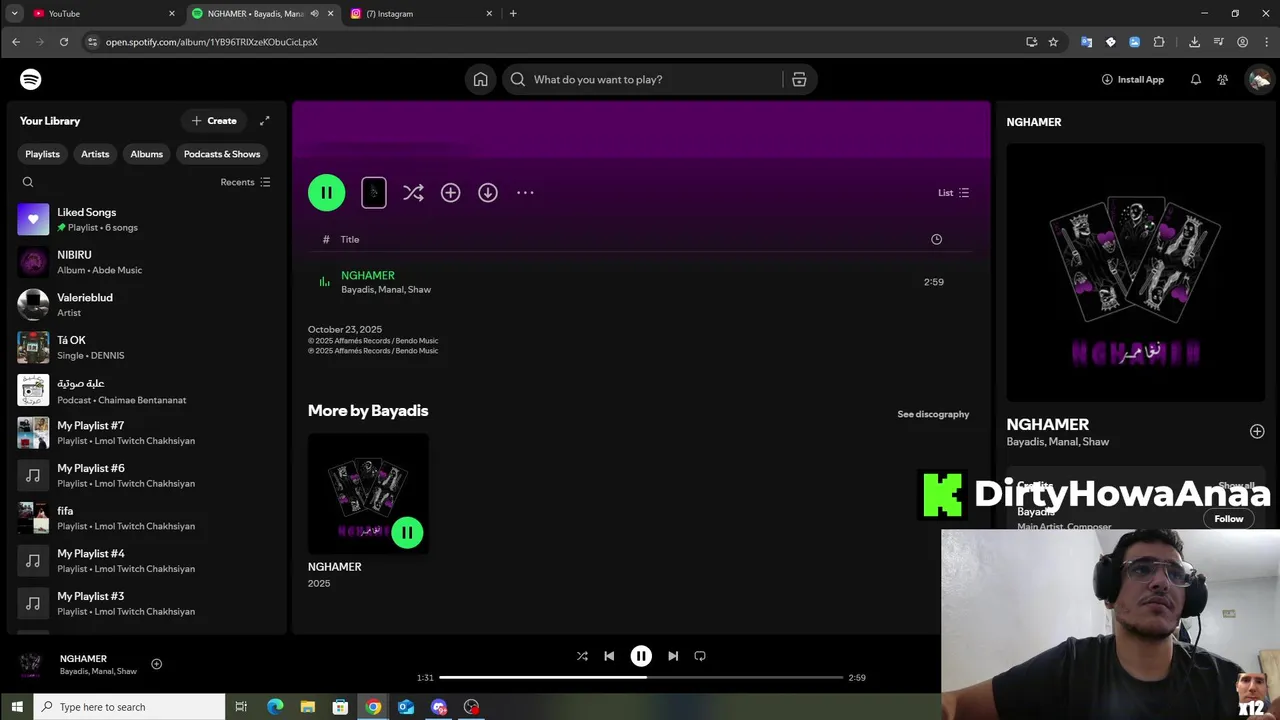Switch to Instagram browser tab

pyautogui.click(x=421, y=13)
